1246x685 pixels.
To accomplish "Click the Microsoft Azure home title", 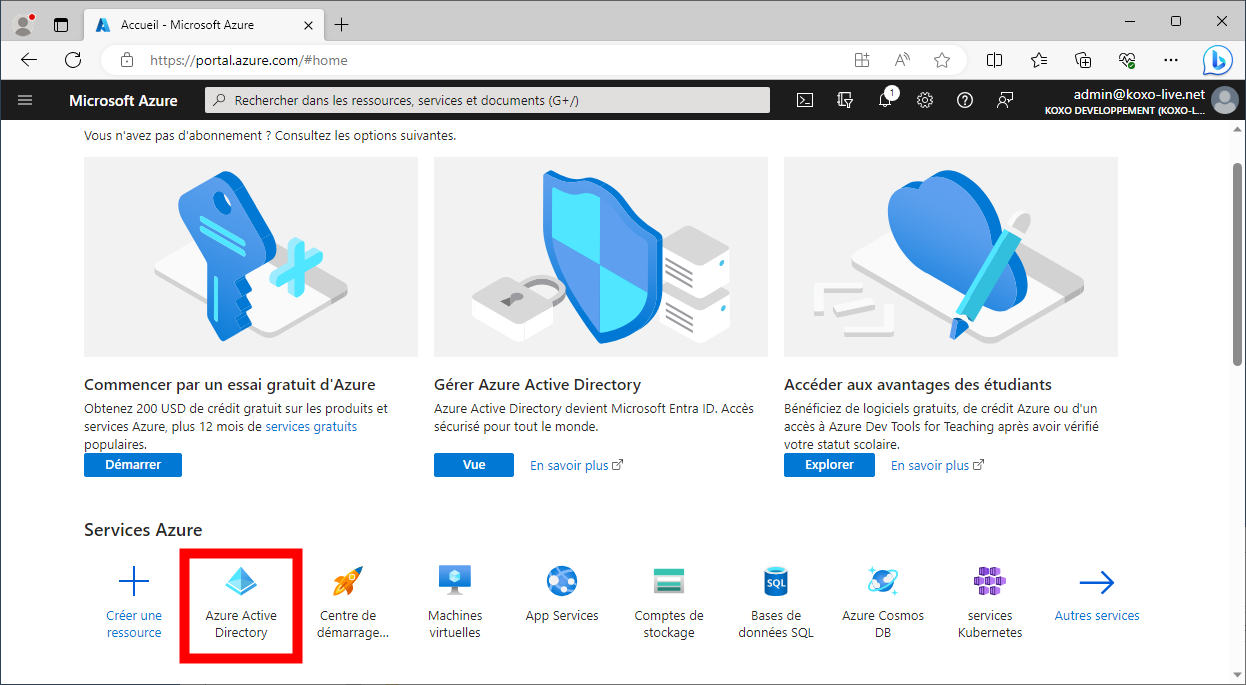I will tap(124, 101).
